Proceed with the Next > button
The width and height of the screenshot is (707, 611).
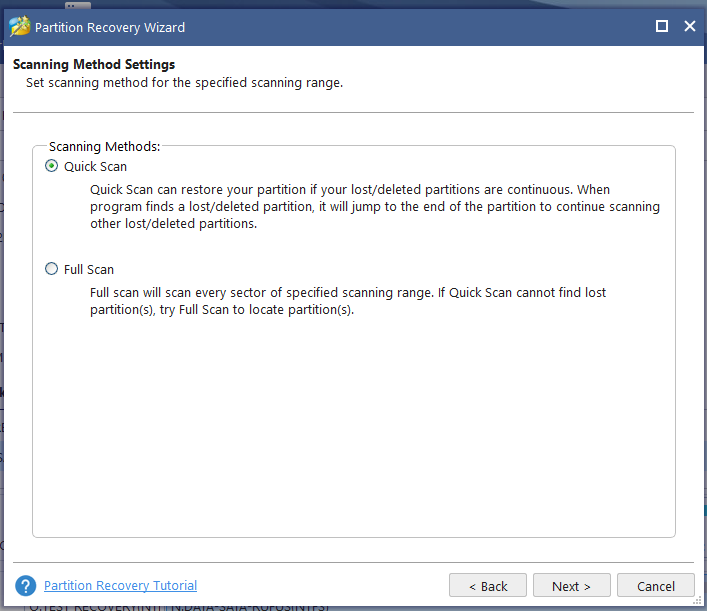coord(571,585)
